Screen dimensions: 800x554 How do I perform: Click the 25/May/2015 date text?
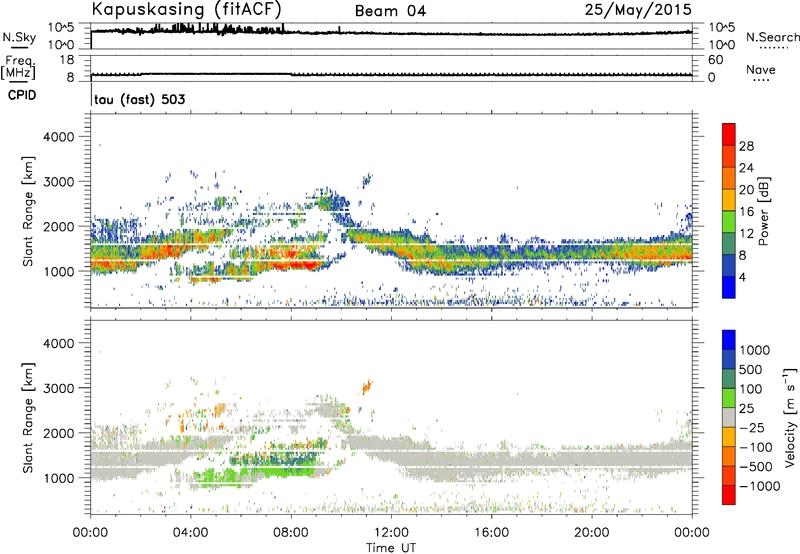pyautogui.click(x=638, y=9)
